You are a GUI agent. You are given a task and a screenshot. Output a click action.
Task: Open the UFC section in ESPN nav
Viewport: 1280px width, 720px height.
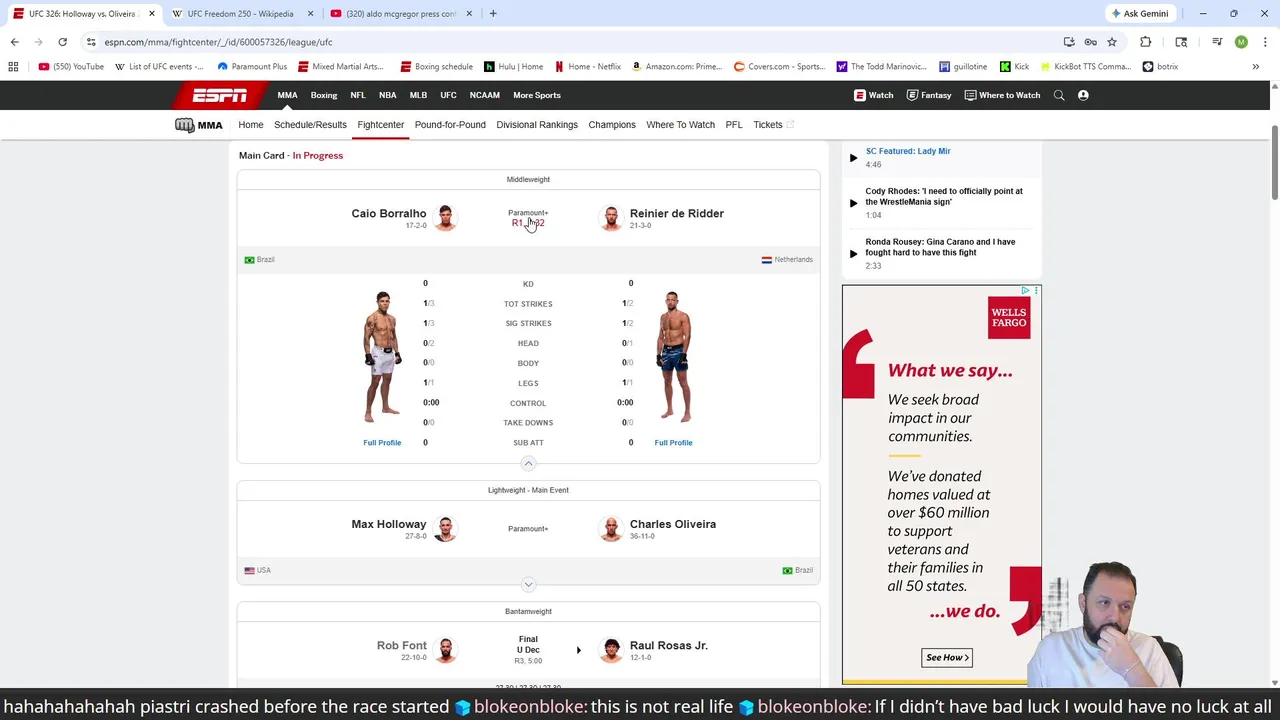pos(448,95)
